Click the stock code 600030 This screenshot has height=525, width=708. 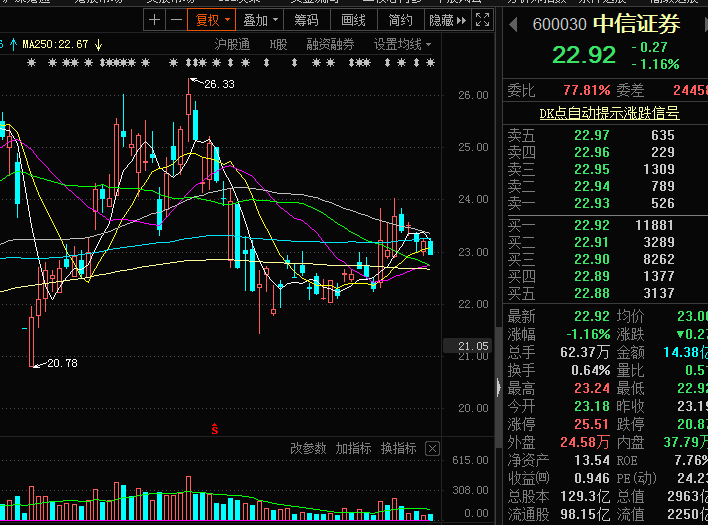click(x=559, y=24)
